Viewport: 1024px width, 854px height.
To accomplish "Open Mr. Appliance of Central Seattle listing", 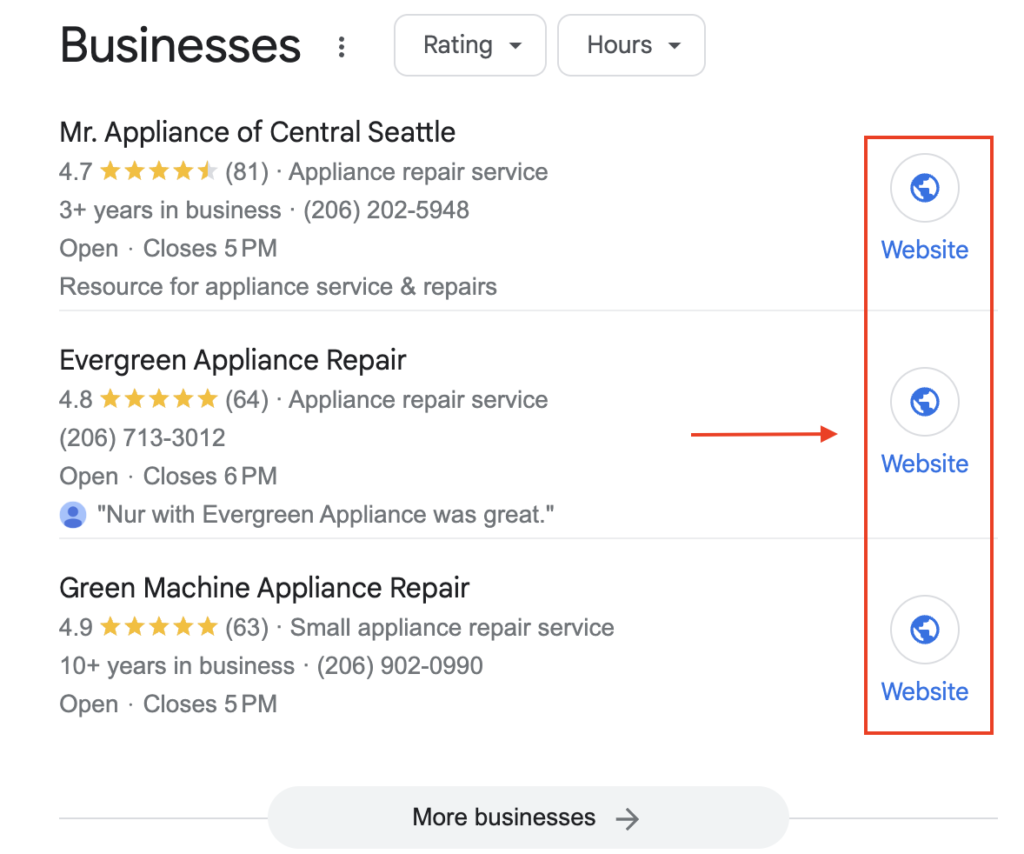I will [257, 132].
